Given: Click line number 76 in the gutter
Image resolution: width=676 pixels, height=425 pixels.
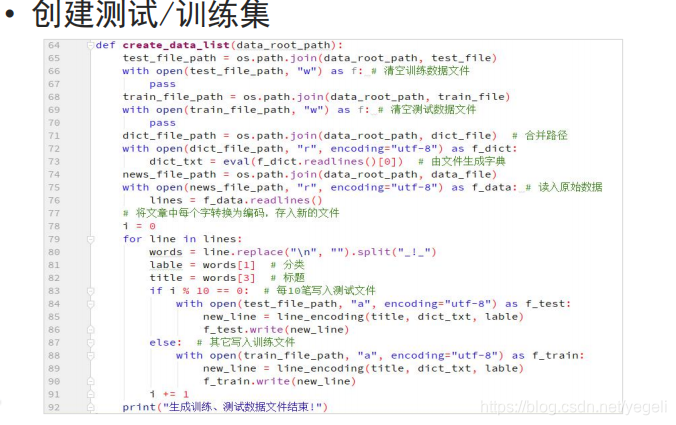Looking at the screenshot, I should (54, 200).
